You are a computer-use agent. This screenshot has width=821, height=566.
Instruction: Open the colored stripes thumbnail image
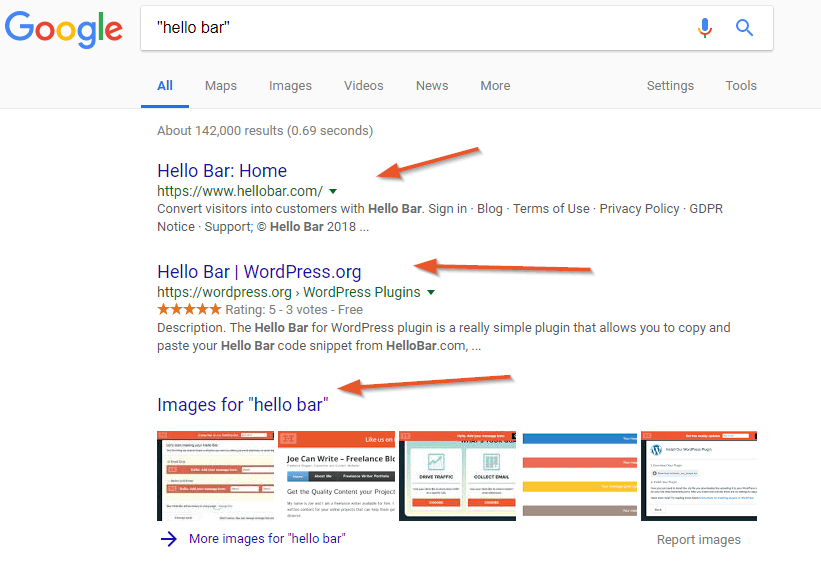tap(580, 476)
